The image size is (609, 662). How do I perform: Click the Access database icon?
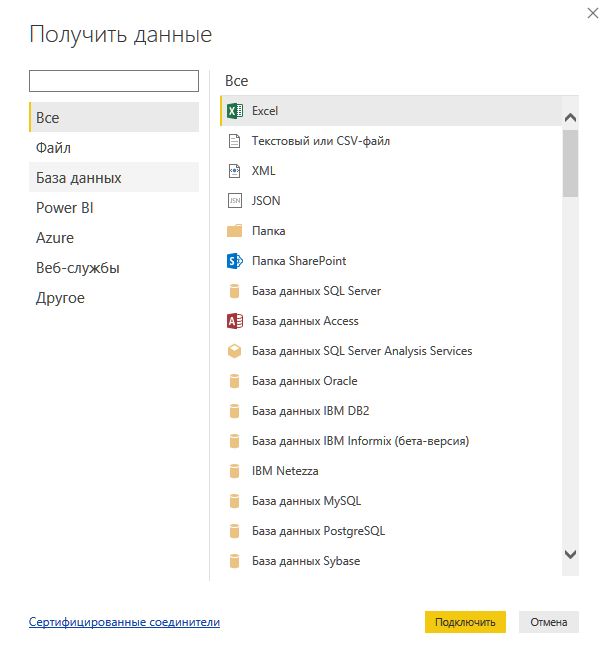[234, 321]
